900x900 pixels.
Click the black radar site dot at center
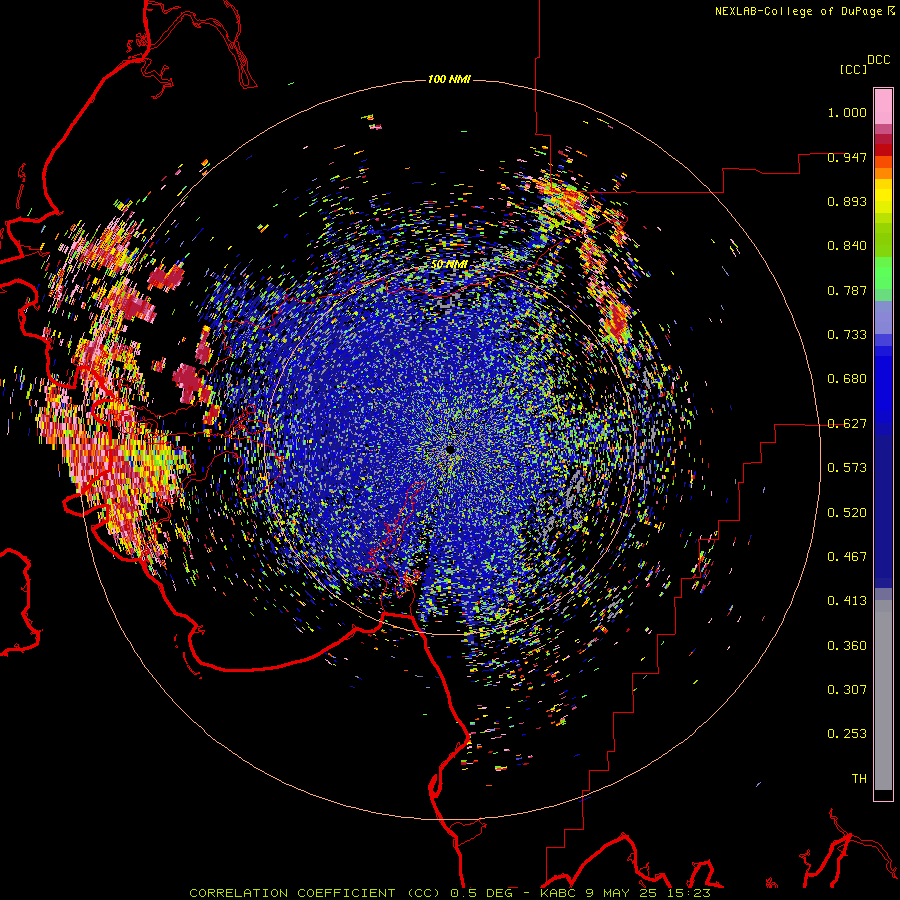450,449
